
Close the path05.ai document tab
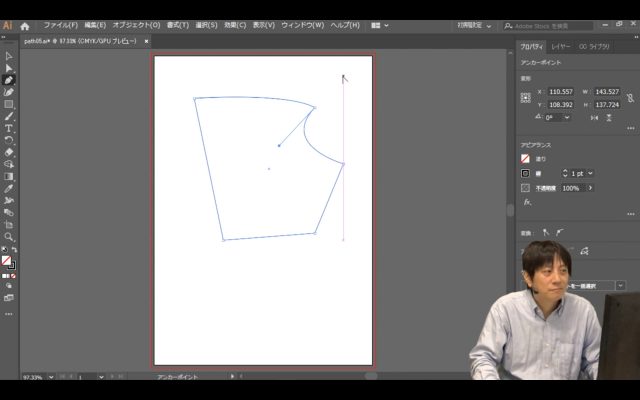pyautogui.click(x=147, y=42)
